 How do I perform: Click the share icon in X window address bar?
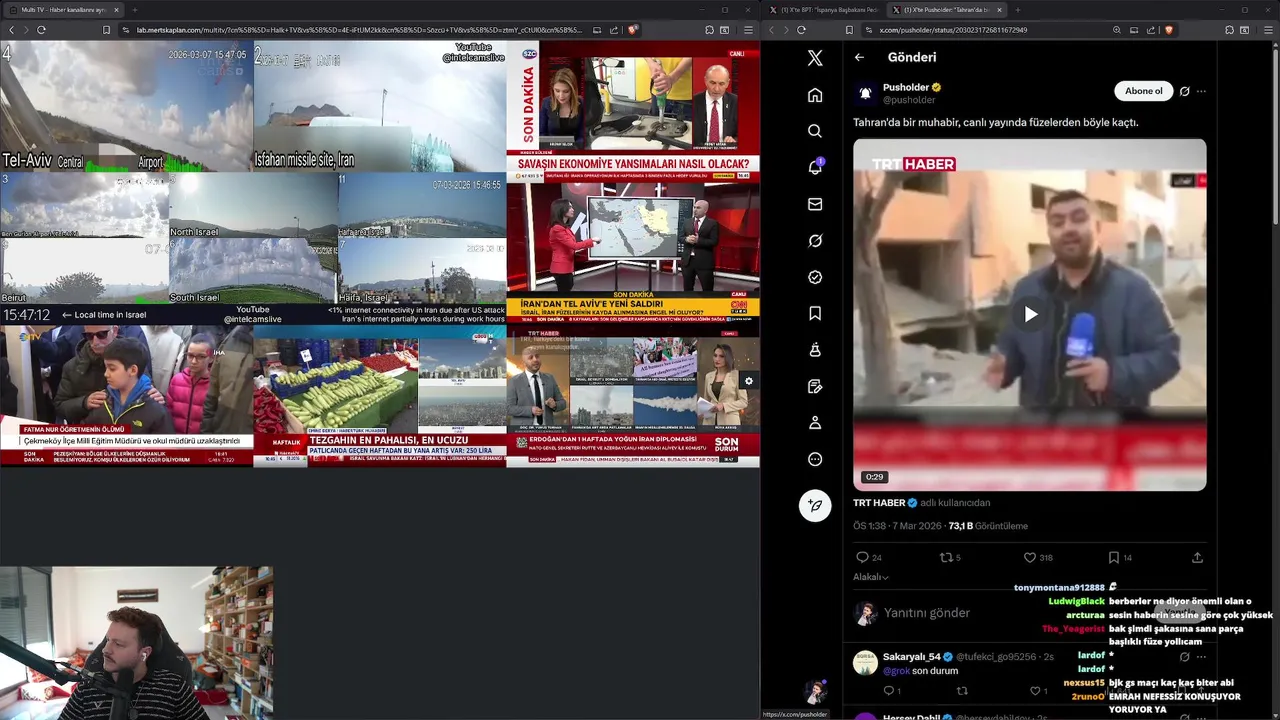[x=1150, y=30]
